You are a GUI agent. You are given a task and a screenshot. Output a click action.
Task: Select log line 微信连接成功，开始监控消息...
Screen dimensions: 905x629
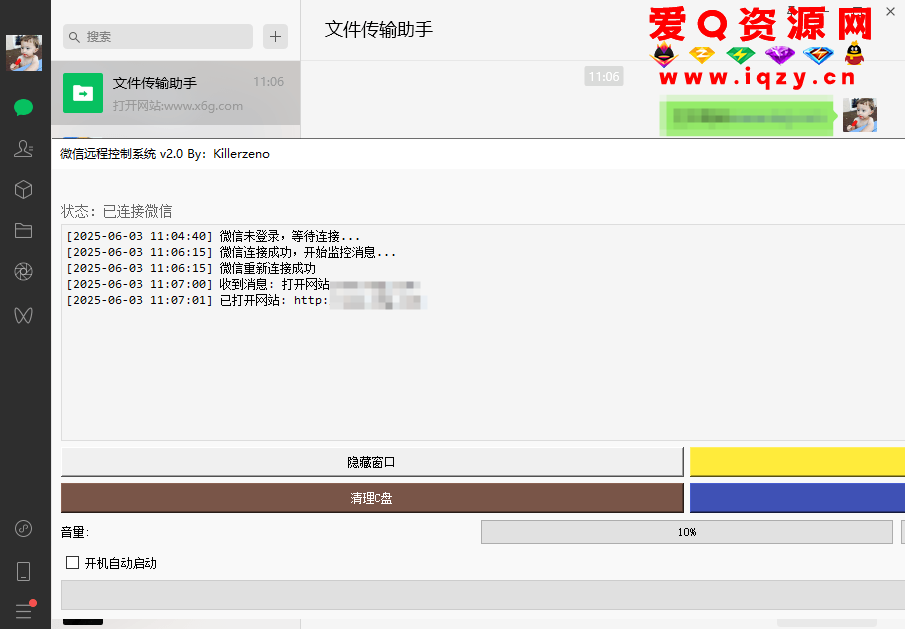231,253
